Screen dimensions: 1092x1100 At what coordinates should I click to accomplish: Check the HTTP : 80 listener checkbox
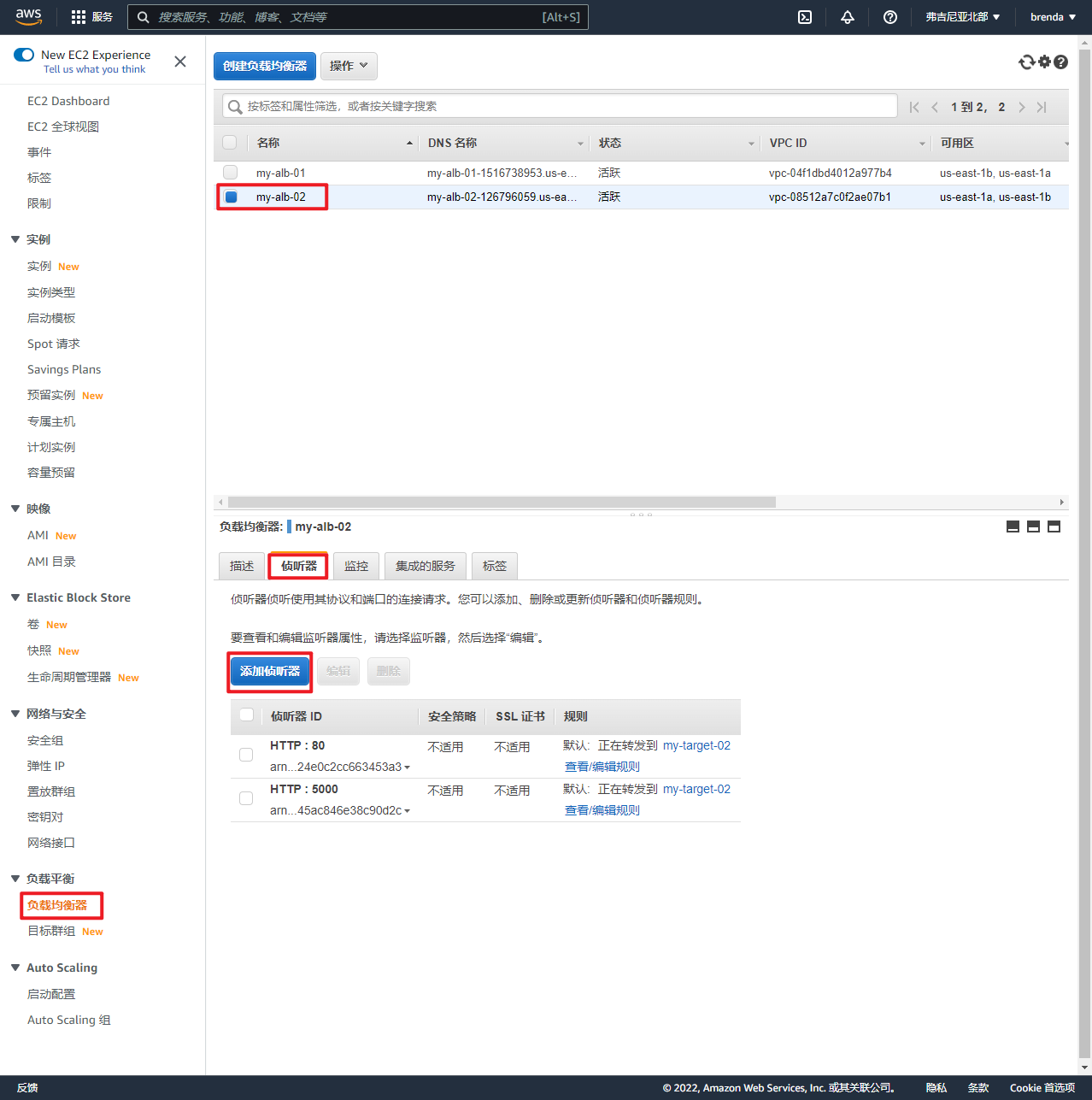click(x=246, y=755)
